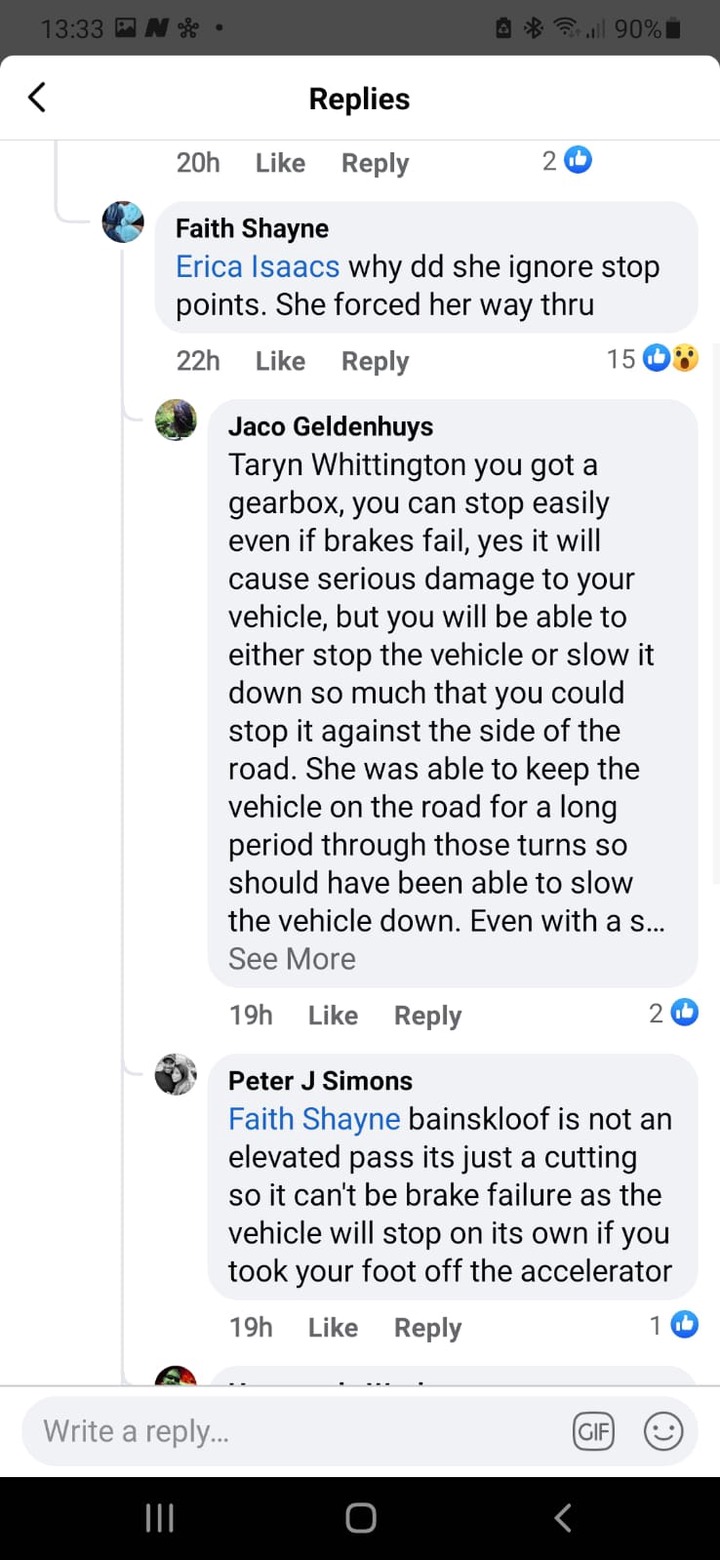Expand Jaco's comment with See More
The height and width of the screenshot is (1560, 720).
coord(292,959)
